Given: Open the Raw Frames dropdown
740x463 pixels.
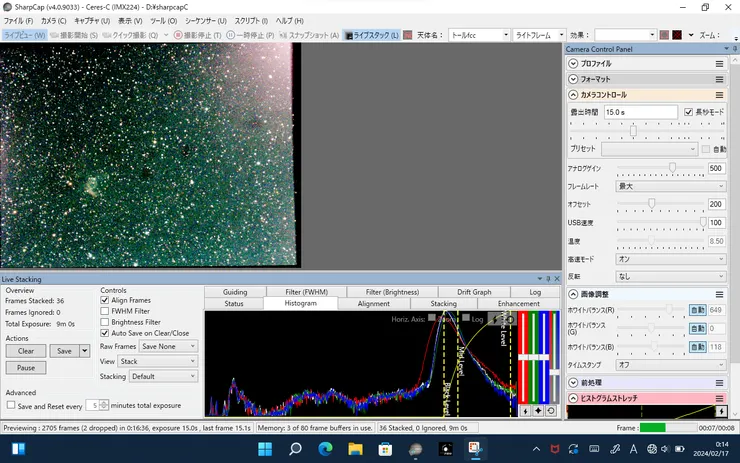Looking at the screenshot, I should 168,346.
